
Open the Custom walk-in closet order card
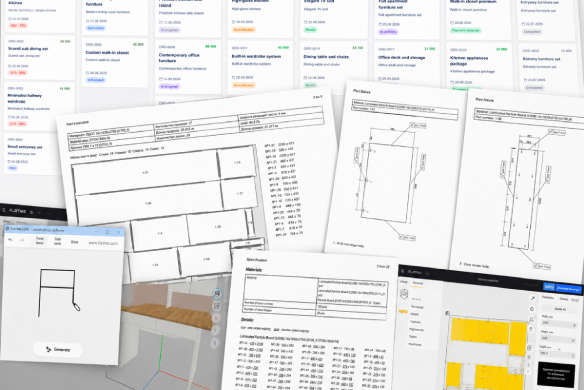(115, 63)
